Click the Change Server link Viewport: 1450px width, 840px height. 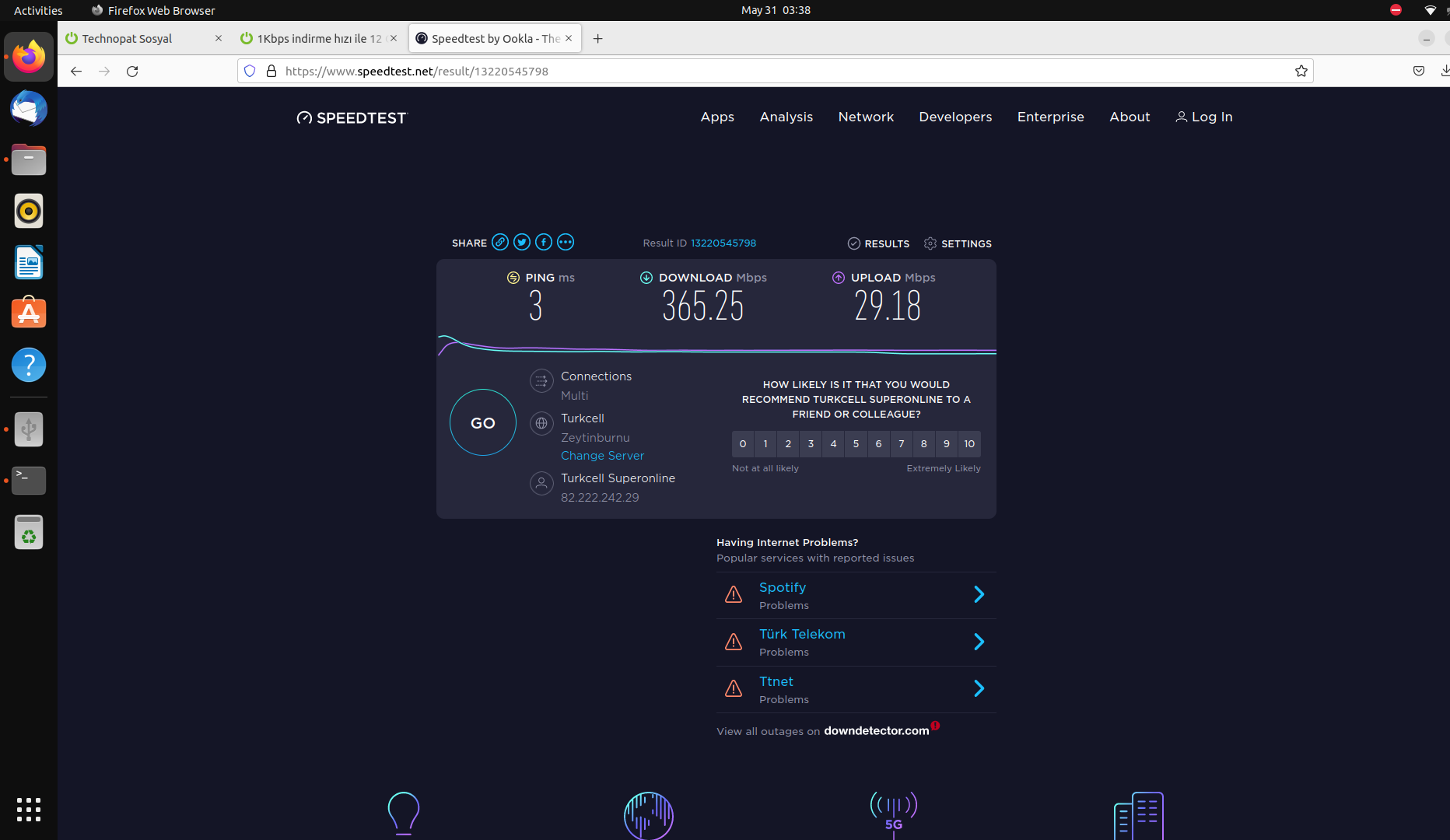pos(603,456)
